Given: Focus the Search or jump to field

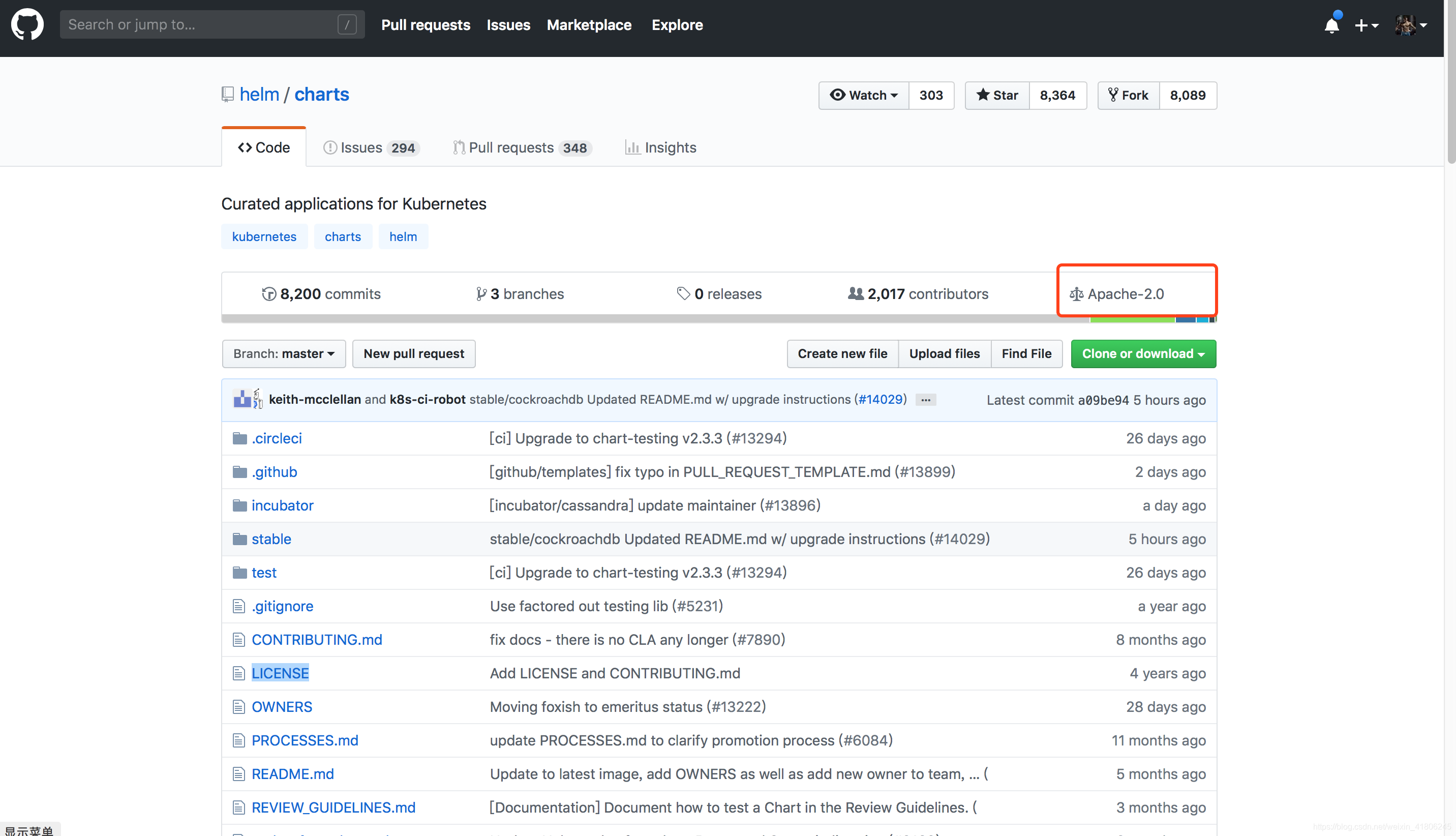Looking at the screenshot, I should [x=212, y=24].
